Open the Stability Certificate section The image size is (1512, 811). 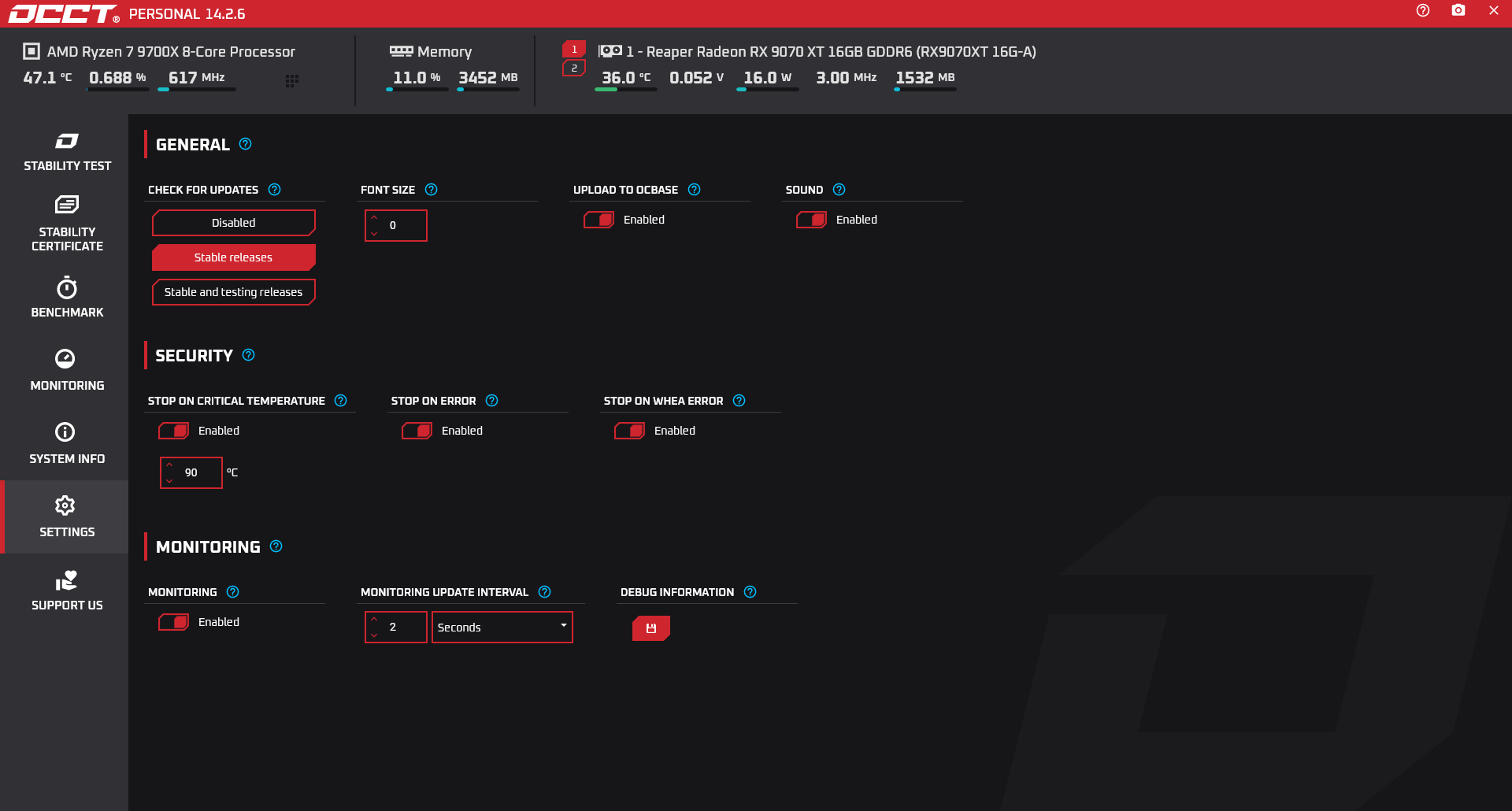click(x=67, y=224)
